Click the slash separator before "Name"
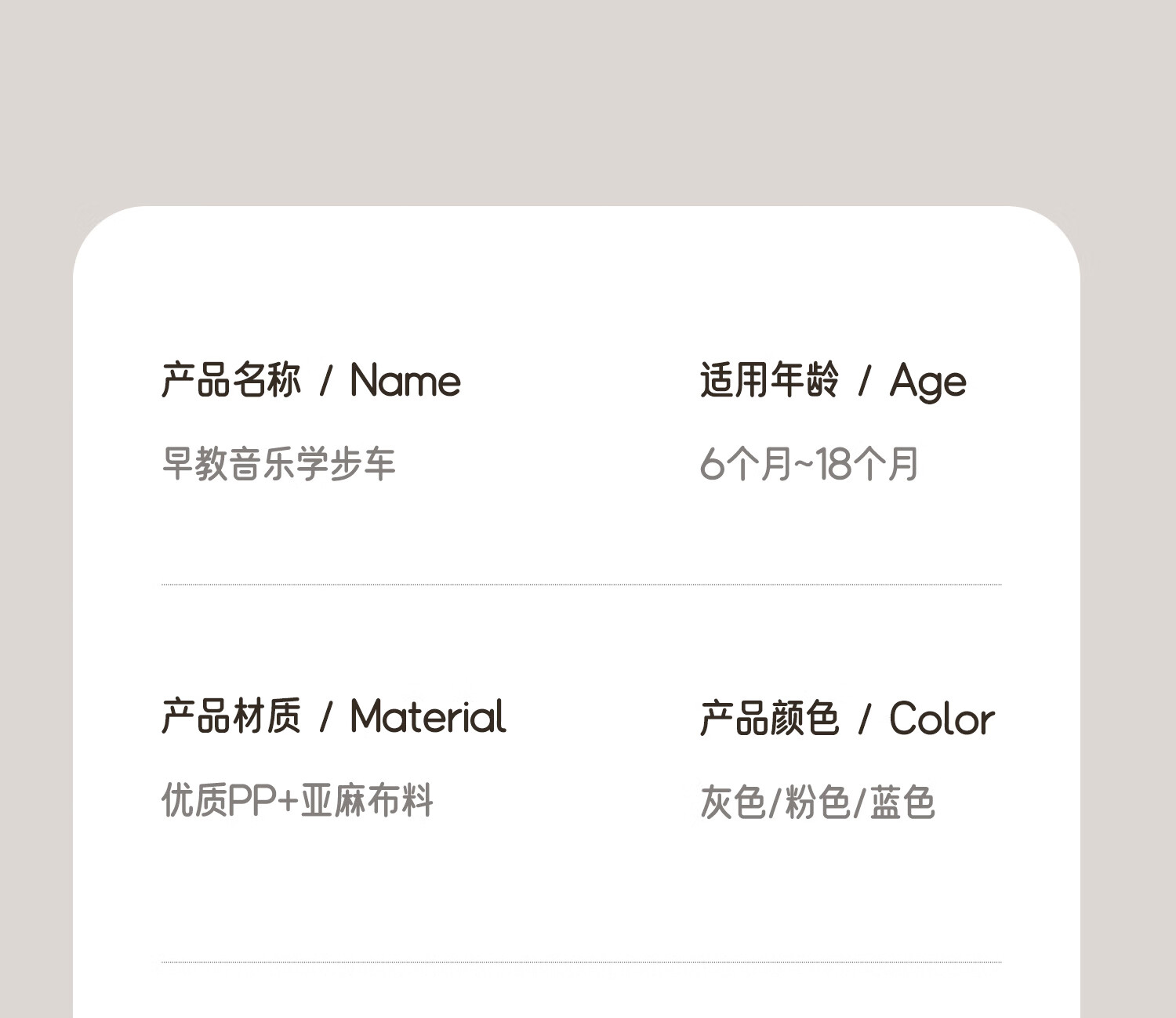1176x1018 pixels. 326,382
